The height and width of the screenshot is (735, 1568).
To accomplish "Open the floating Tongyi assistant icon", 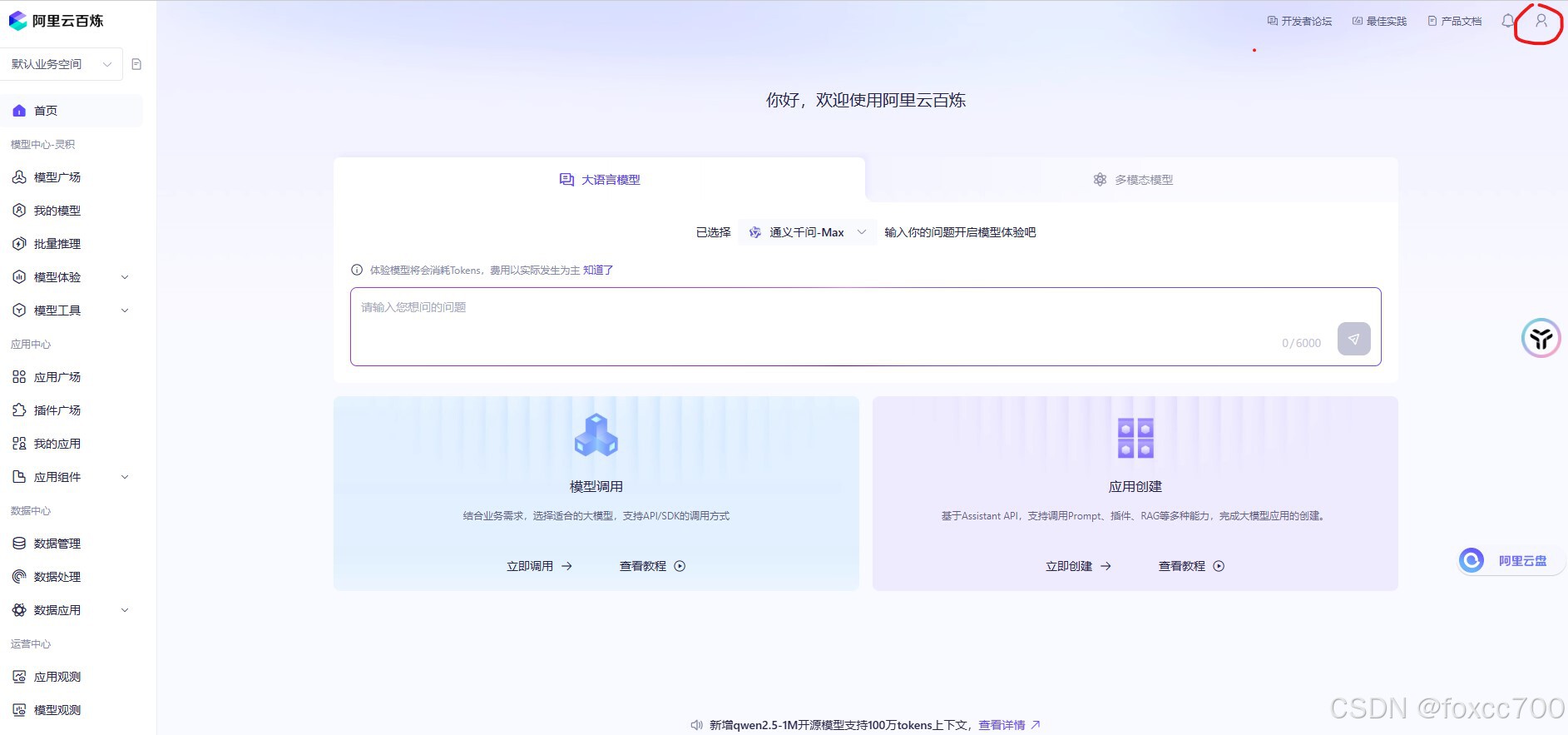I will (x=1541, y=338).
